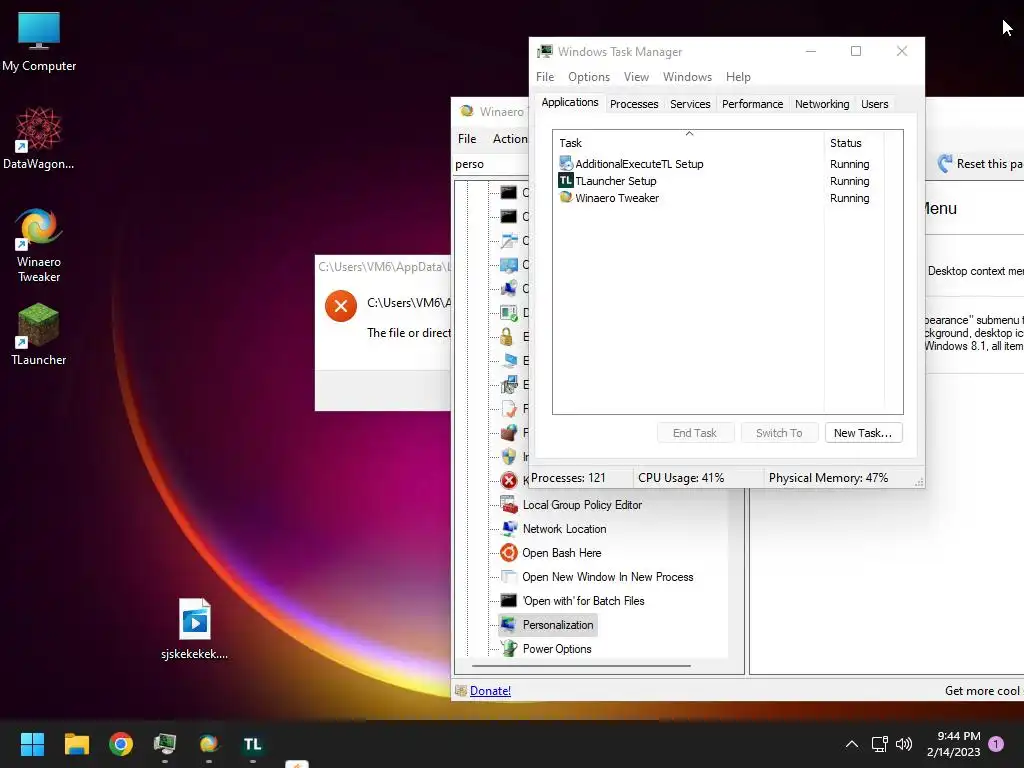The width and height of the screenshot is (1024, 768).
Task: Open the DataWagon desktop shortcut
Action: click(x=39, y=138)
